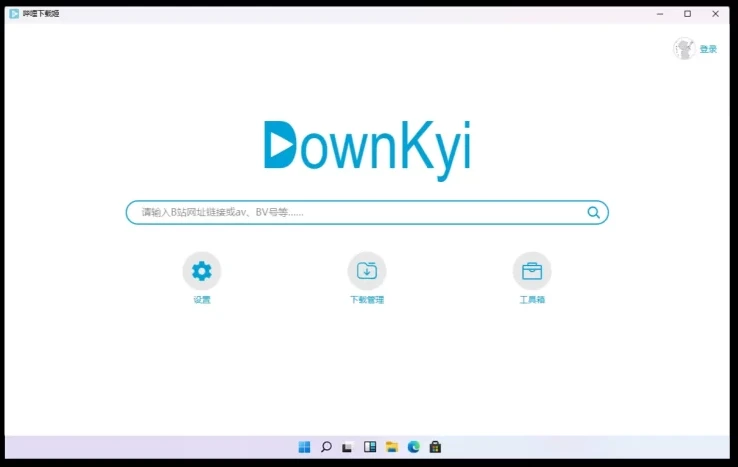Viewport: 738px width, 467px height.
Task: Click the search magnifier icon in the search bar
Action: [x=594, y=213]
